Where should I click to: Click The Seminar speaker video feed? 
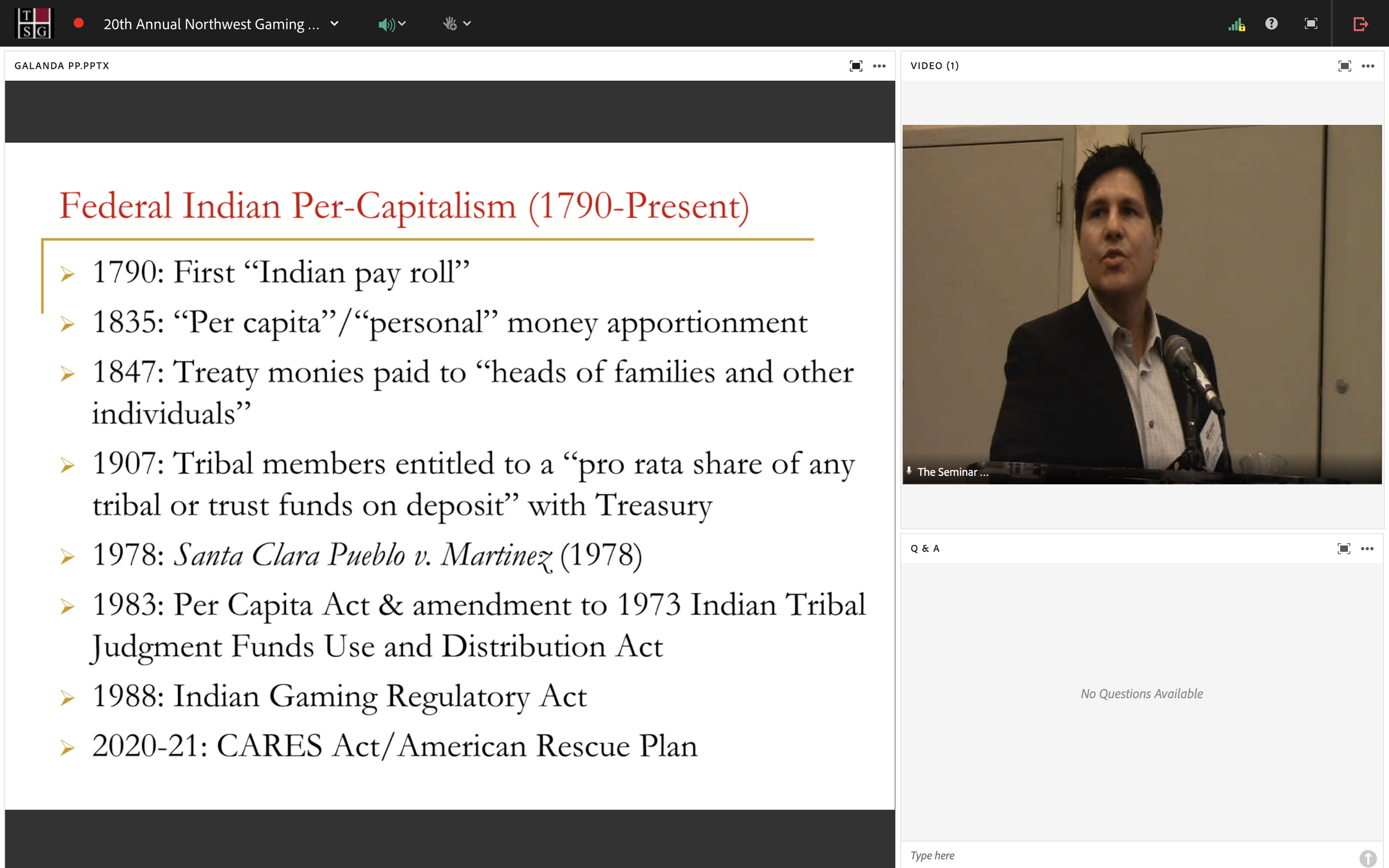point(1142,304)
